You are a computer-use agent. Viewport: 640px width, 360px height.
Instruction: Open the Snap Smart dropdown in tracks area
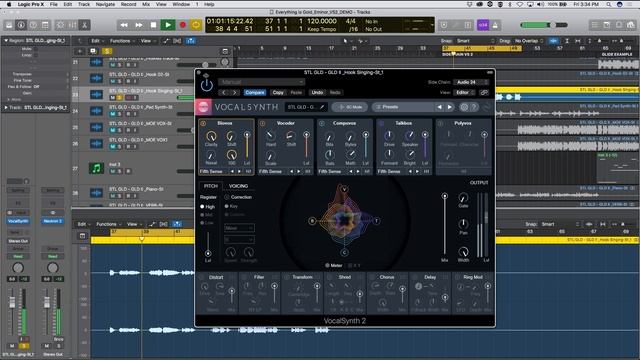click(476, 41)
